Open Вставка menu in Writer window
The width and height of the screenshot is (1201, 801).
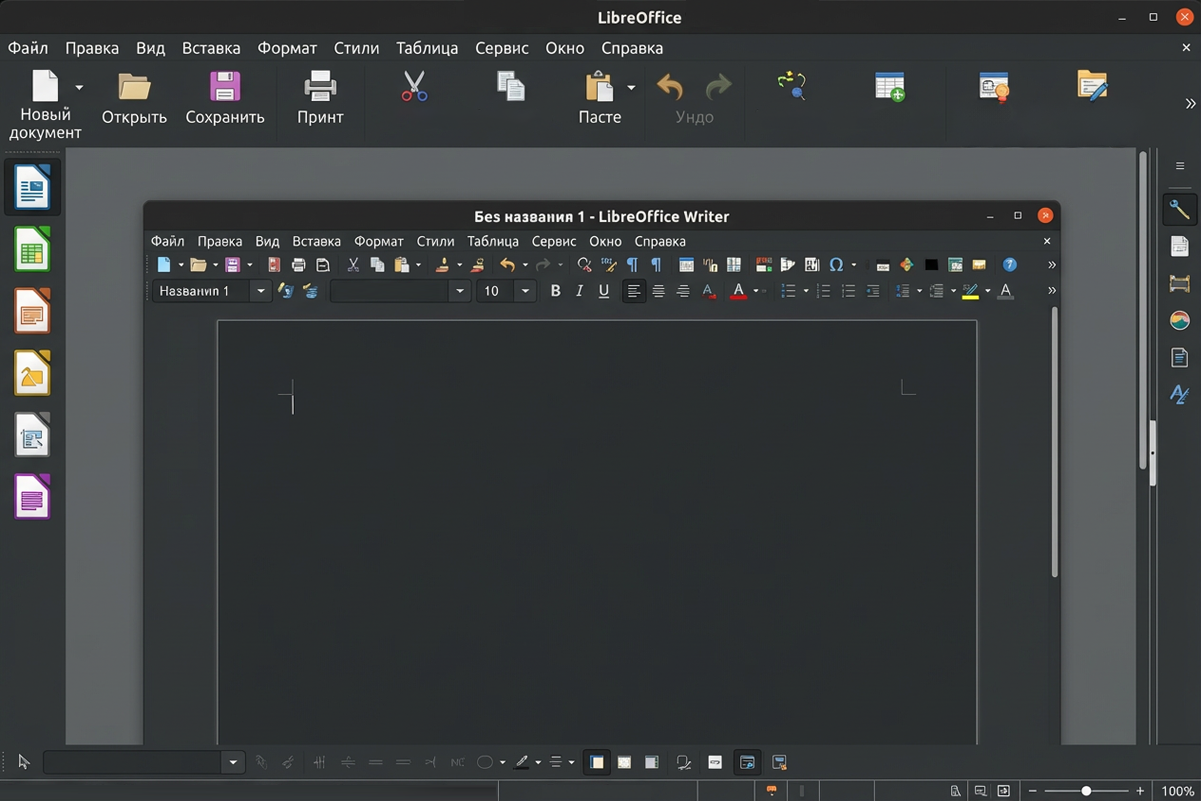(x=316, y=241)
